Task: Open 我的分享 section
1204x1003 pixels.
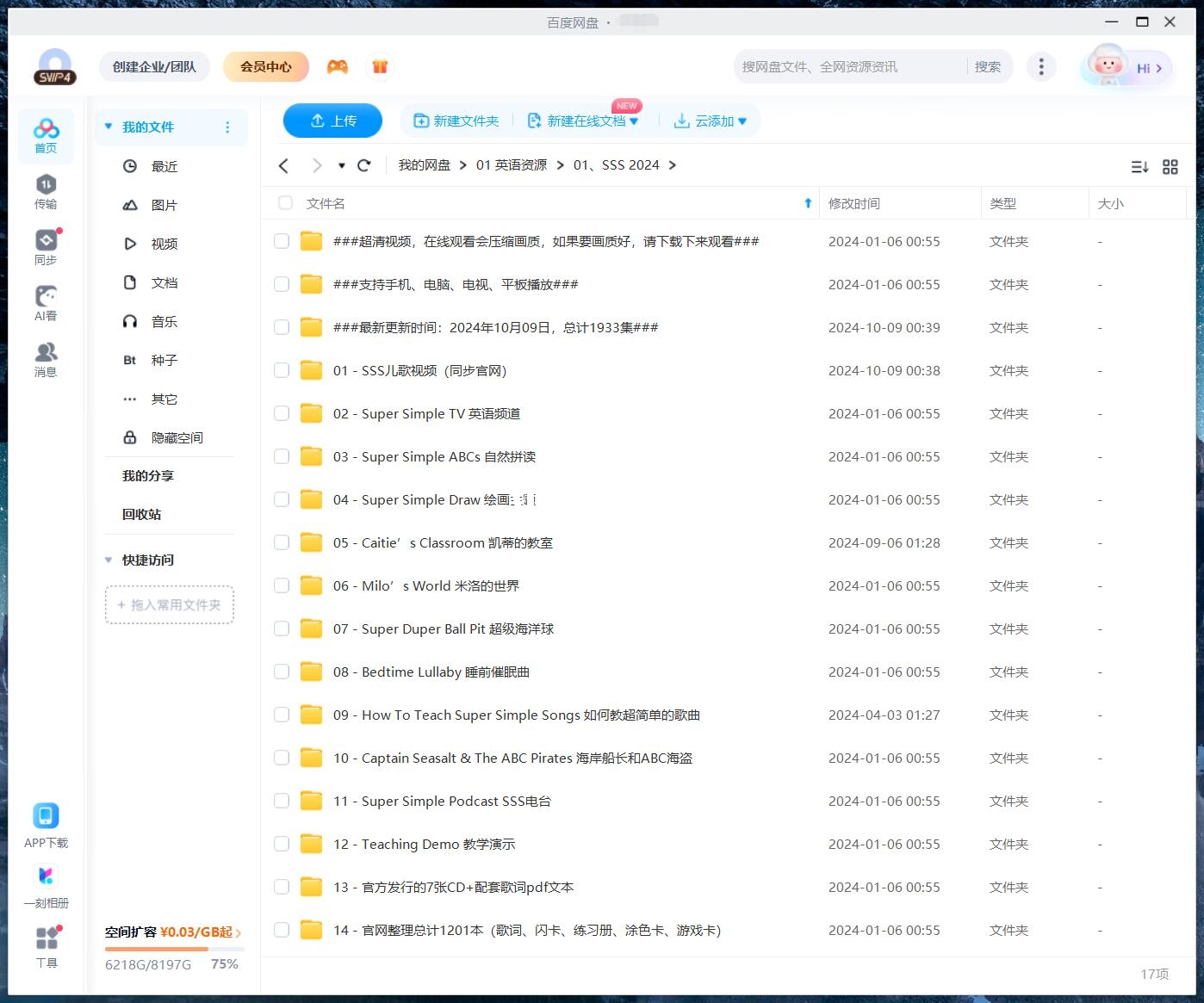Action: [148, 475]
